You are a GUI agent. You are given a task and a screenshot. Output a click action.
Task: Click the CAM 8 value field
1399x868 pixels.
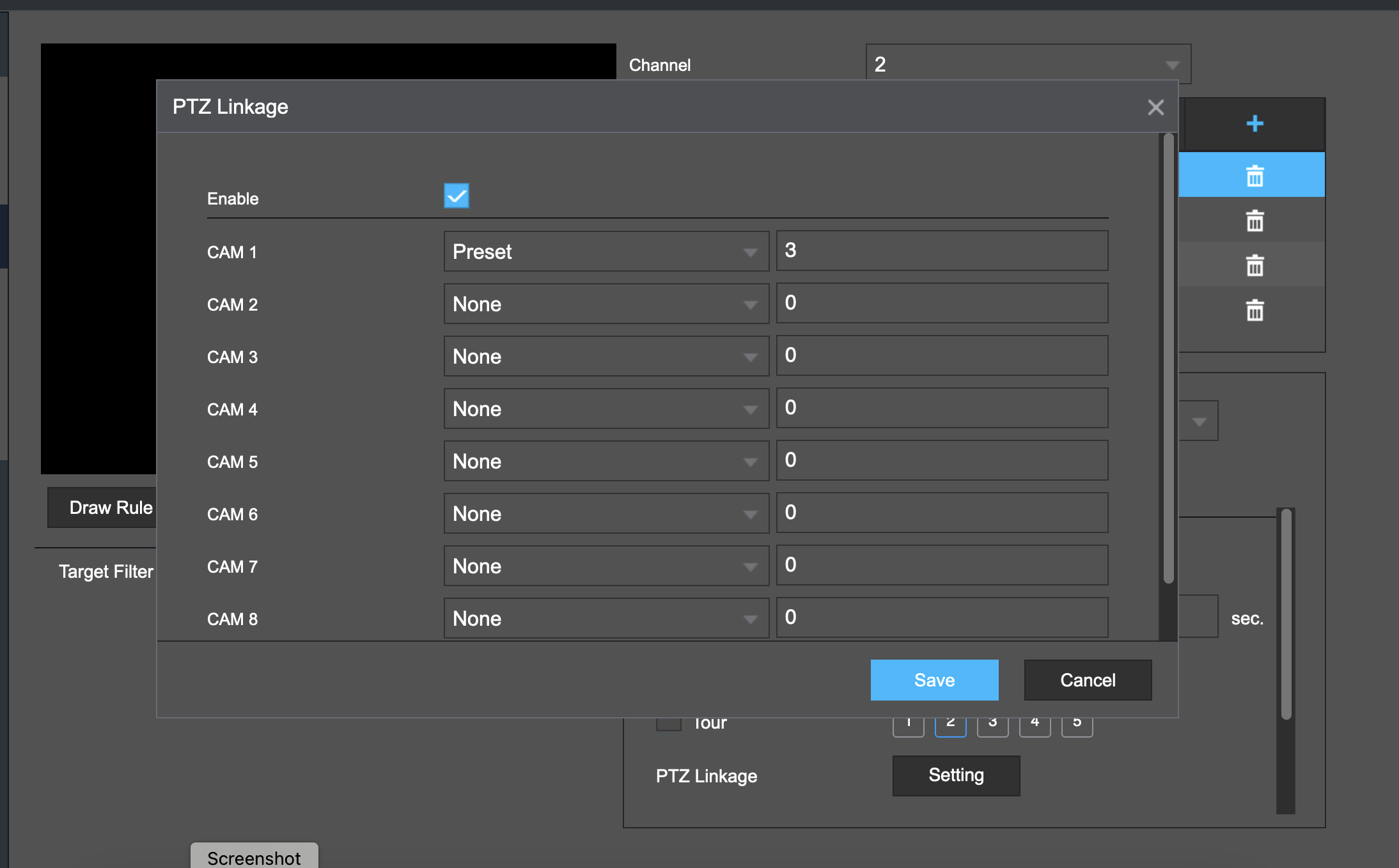(942, 617)
